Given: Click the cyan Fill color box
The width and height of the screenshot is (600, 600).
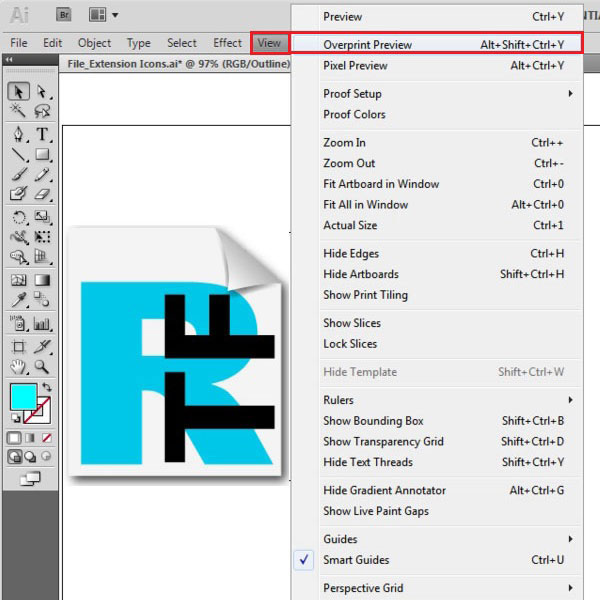Looking at the screenshot, I should pyautogui.click(x=23, y=397).
